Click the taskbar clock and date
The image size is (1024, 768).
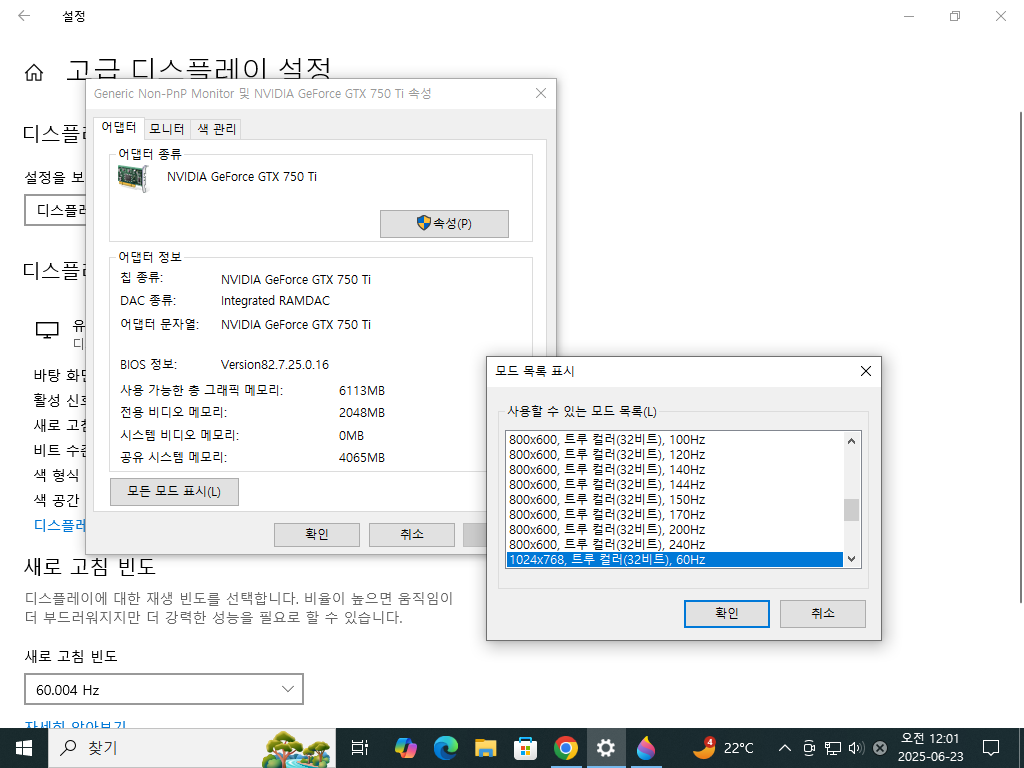coord(930,748)
